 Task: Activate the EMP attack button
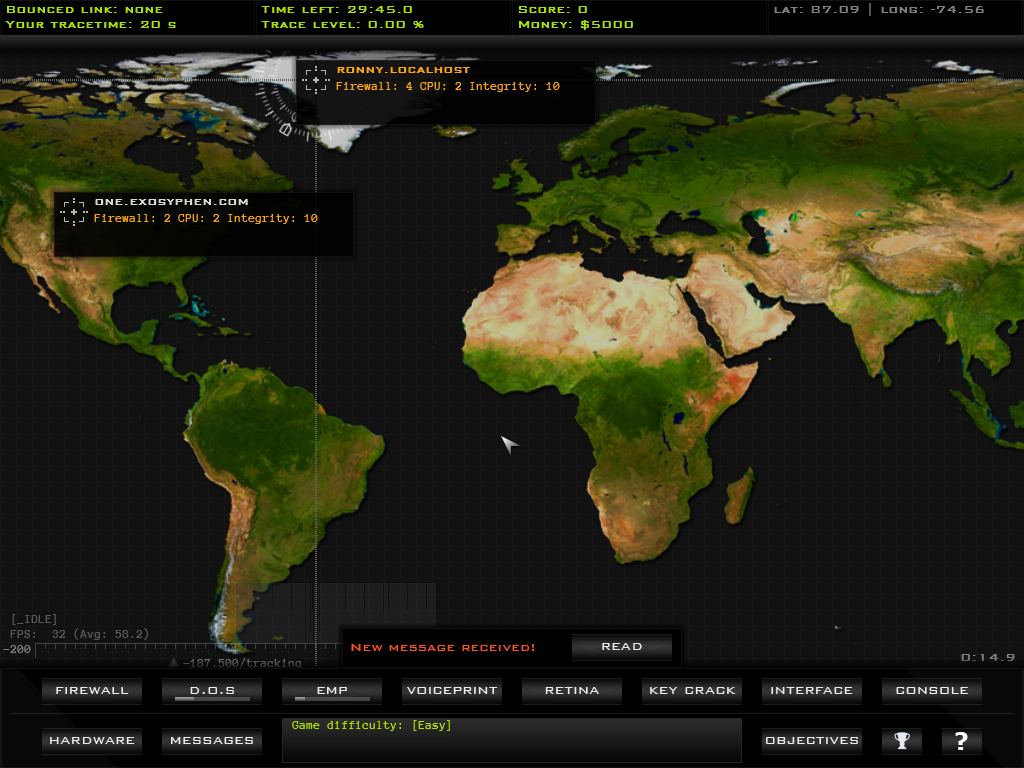(331, 691)
